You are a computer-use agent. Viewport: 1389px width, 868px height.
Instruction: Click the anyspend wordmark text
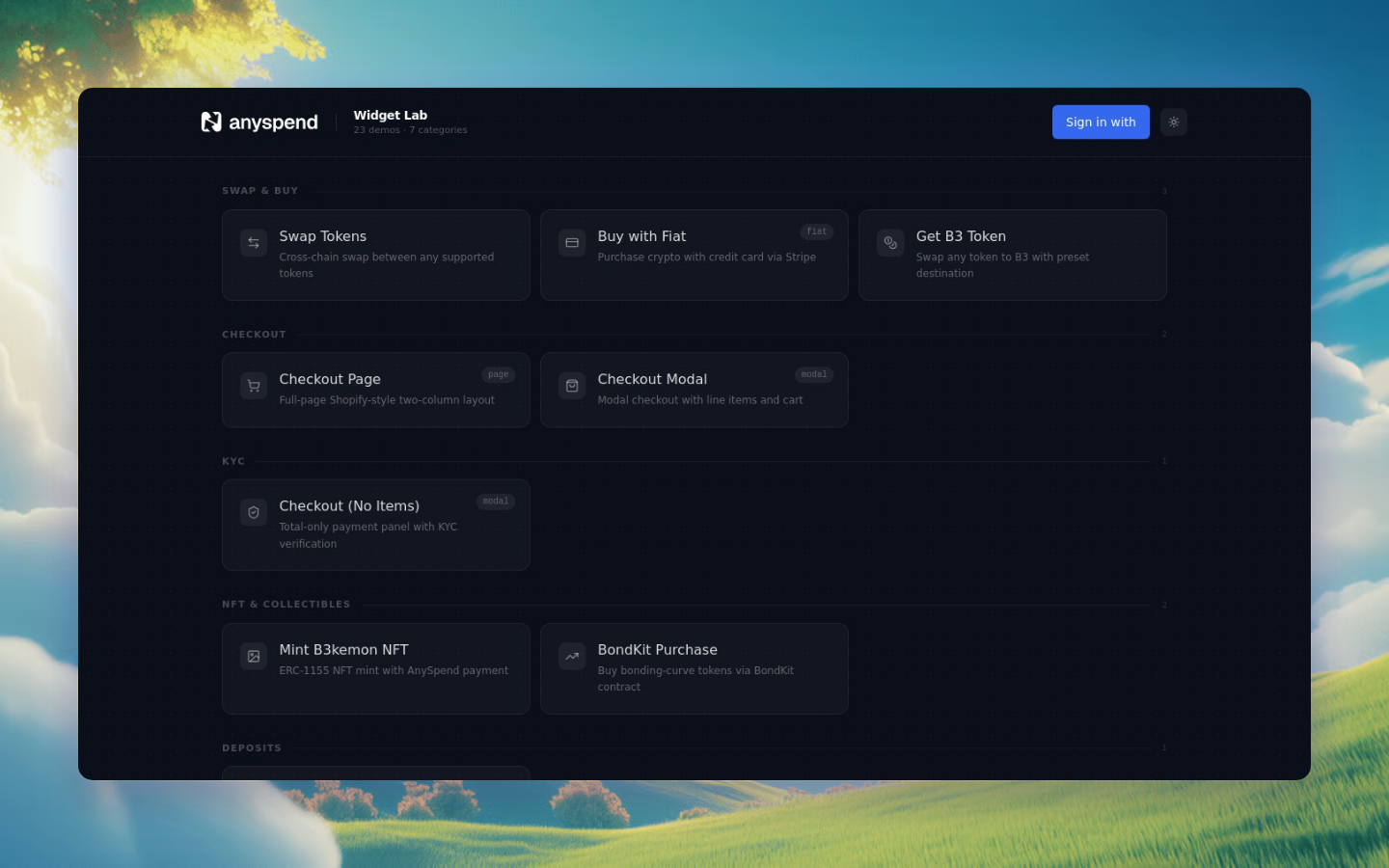273,122
